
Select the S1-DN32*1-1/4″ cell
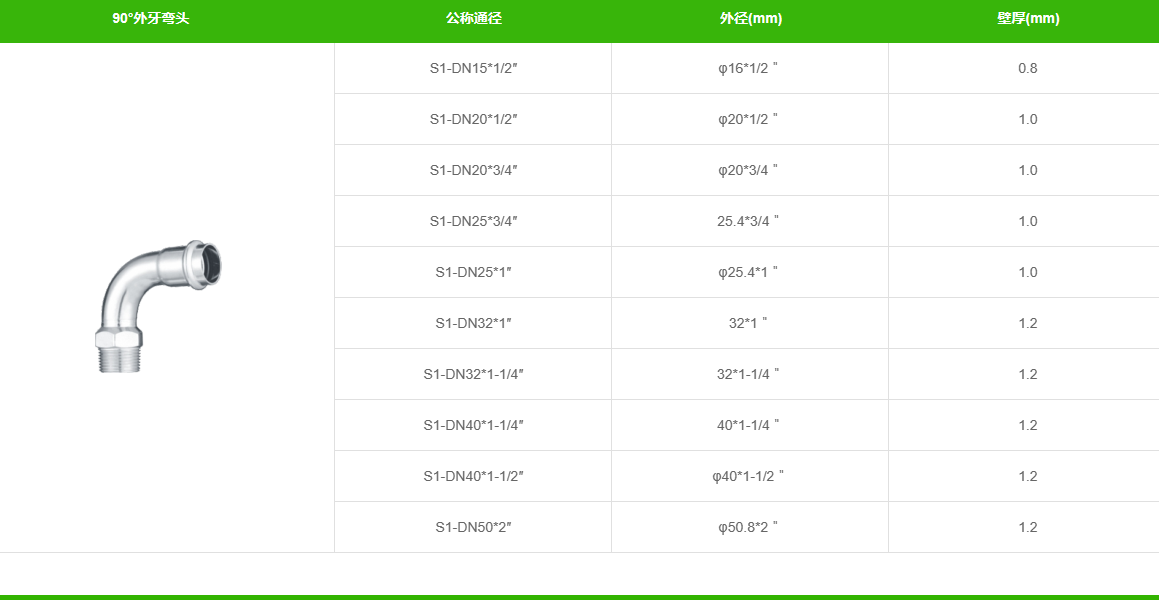[x=473, y=375]
